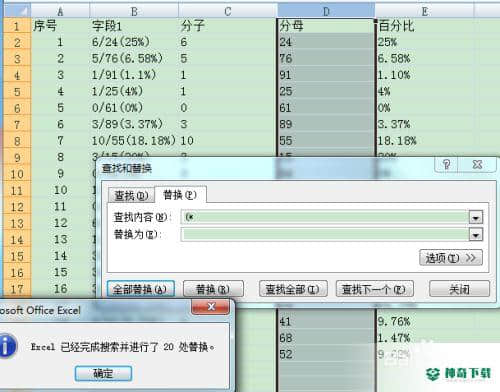Click header cell 分母
Image resolution: width=500 pixels, height=392 pixels.
tap(326, 26)
